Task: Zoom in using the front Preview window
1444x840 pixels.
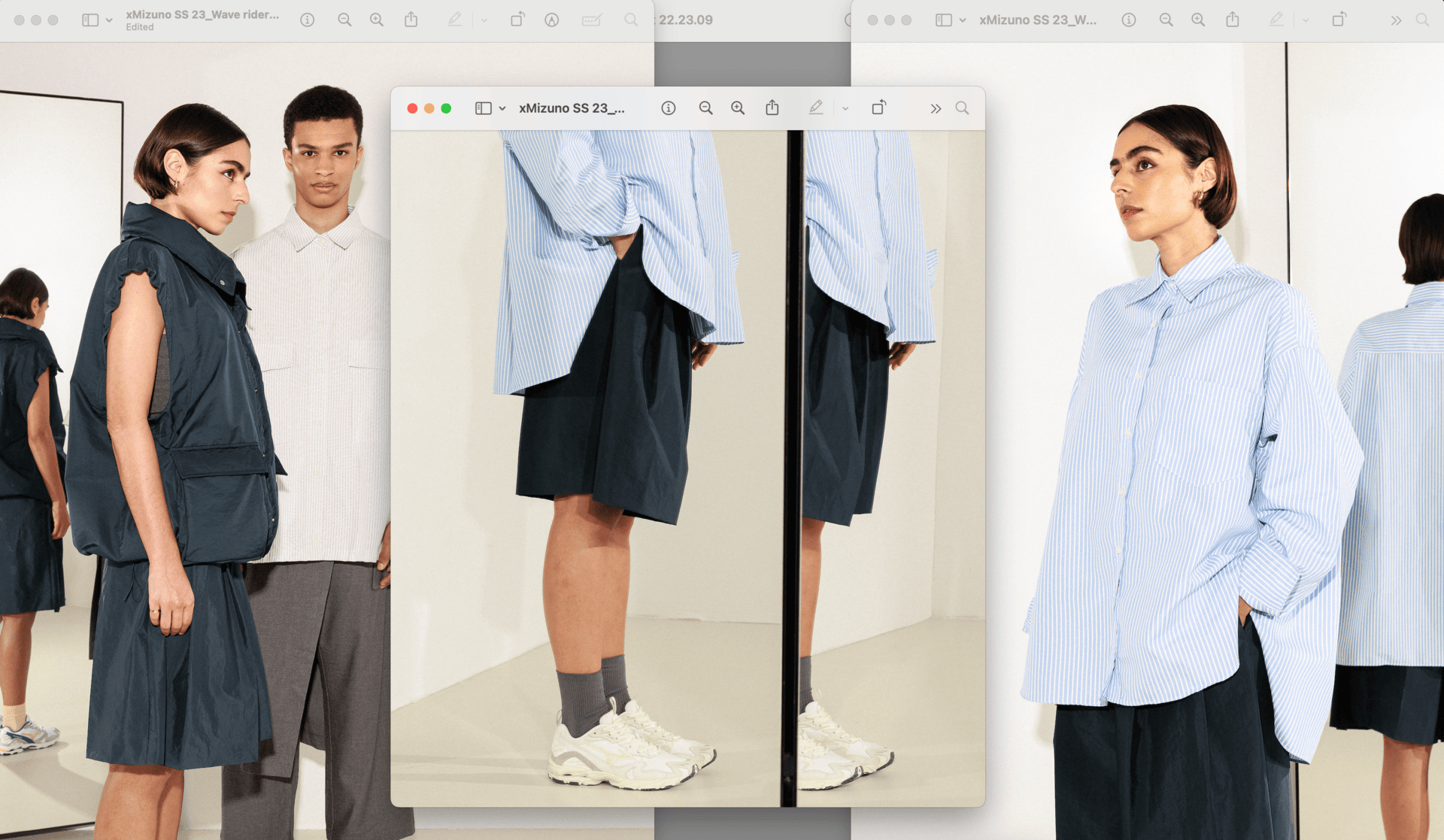Action: (x=738, y=108)
